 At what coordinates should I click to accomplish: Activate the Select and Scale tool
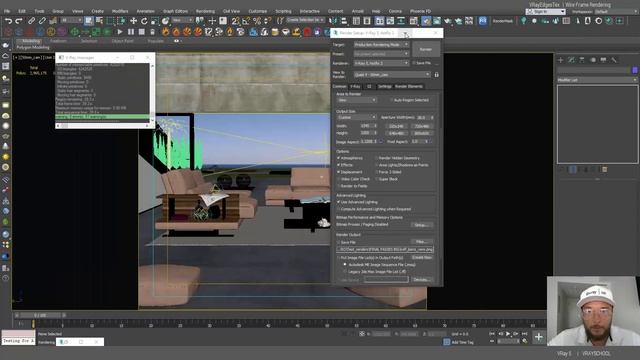click(155, 21)
